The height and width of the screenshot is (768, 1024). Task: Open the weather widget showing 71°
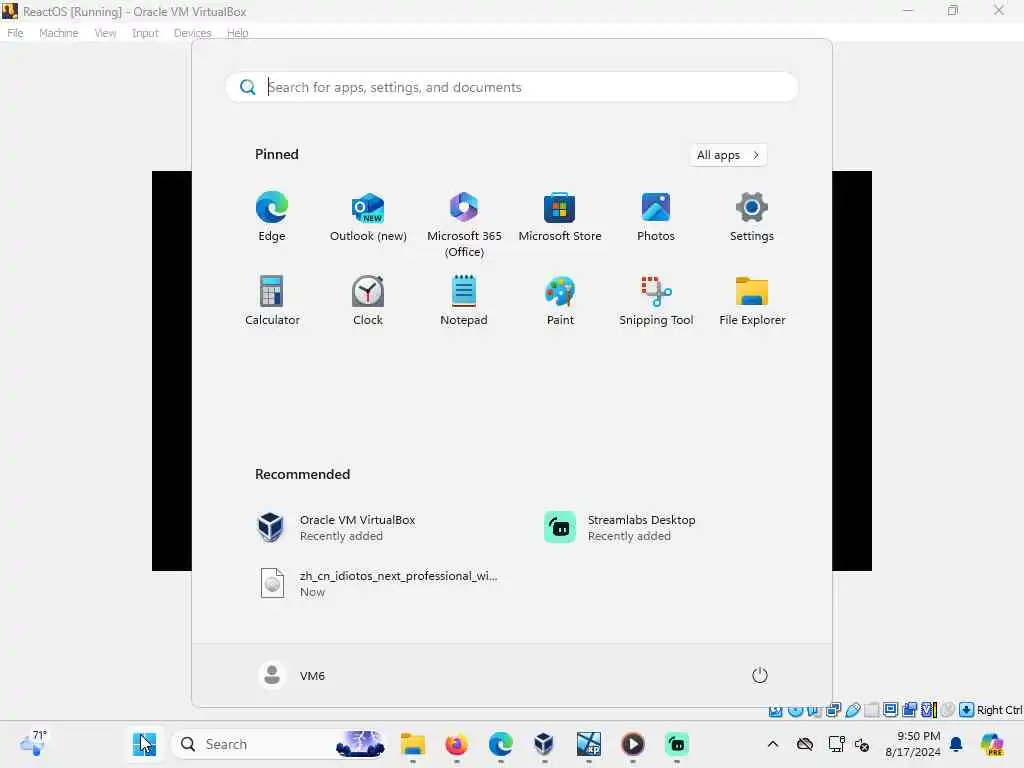34,743
